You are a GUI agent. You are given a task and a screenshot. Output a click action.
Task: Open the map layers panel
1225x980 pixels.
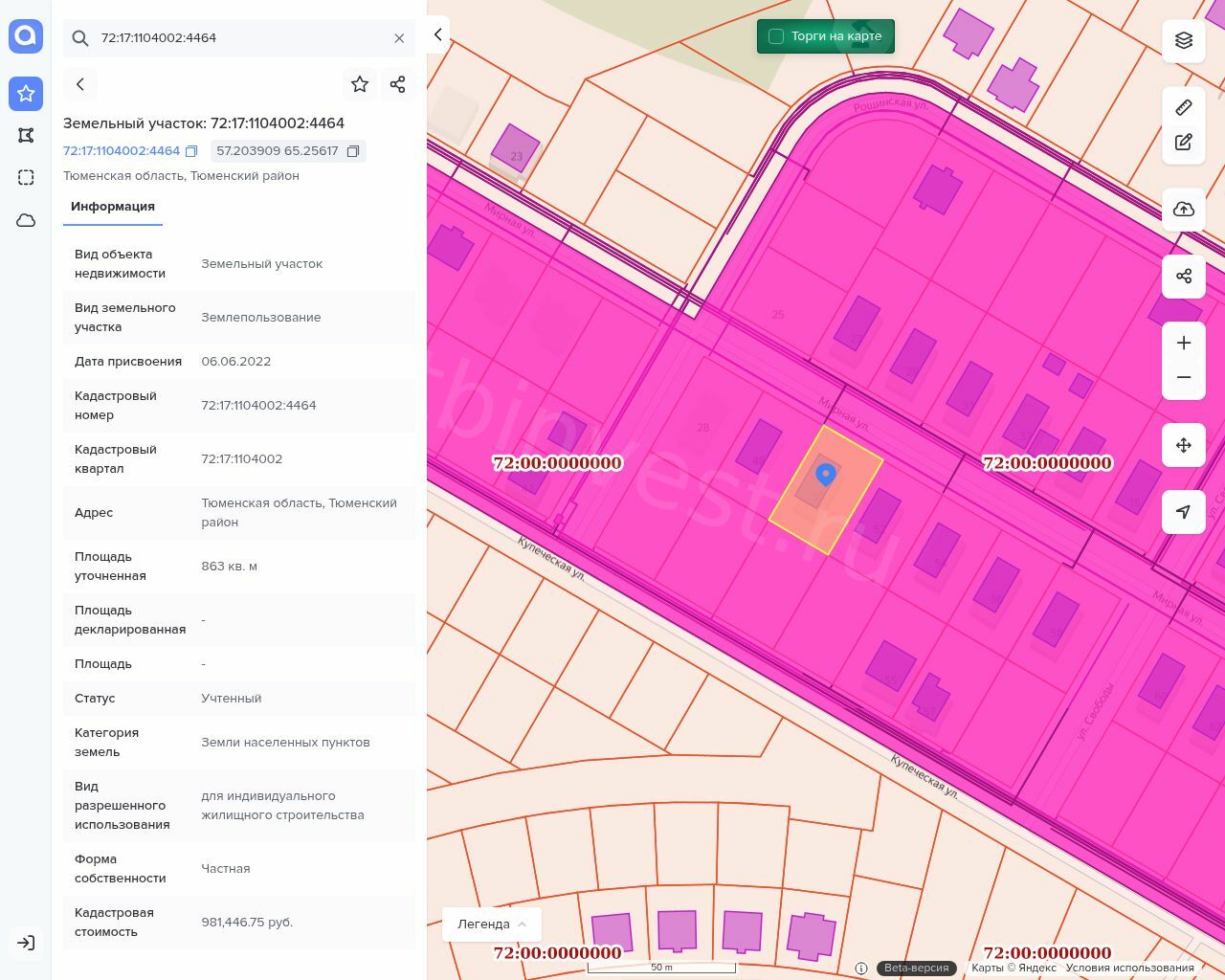1184,40
